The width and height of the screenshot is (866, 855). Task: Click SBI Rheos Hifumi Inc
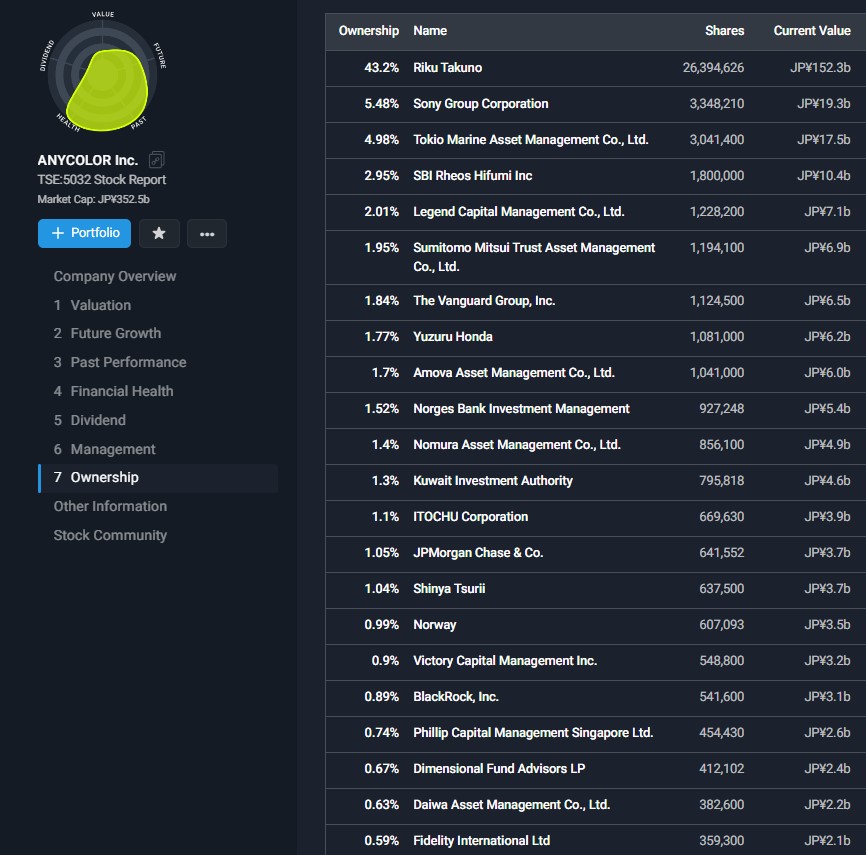click(472, 175)
